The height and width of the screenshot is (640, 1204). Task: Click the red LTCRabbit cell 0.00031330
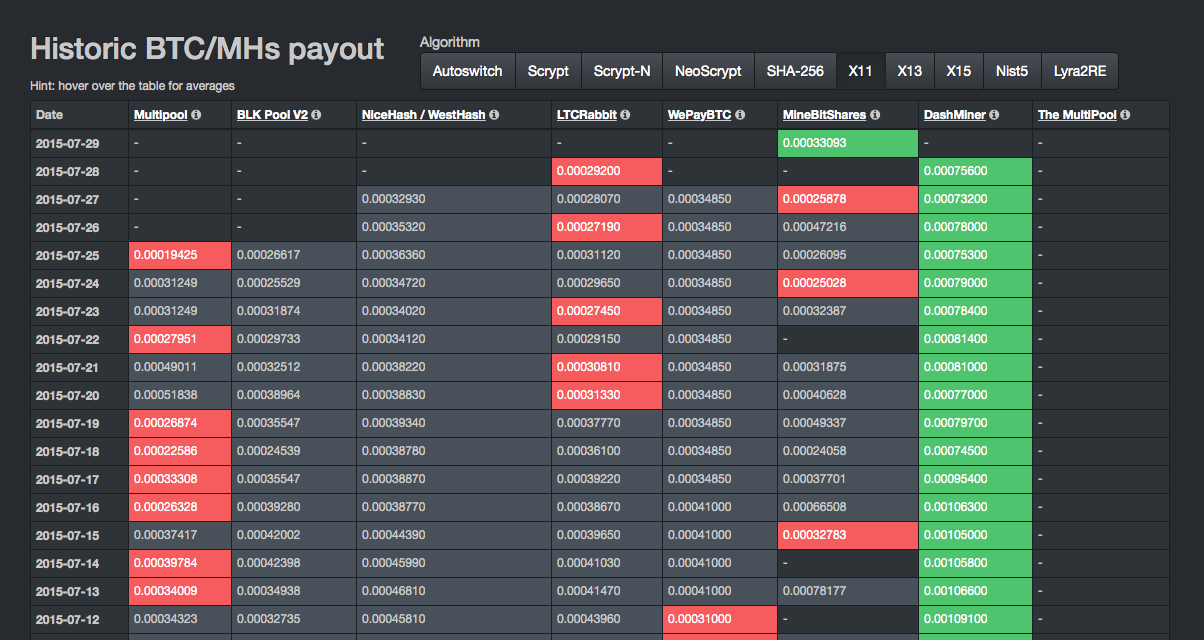[x=609, y=395]
